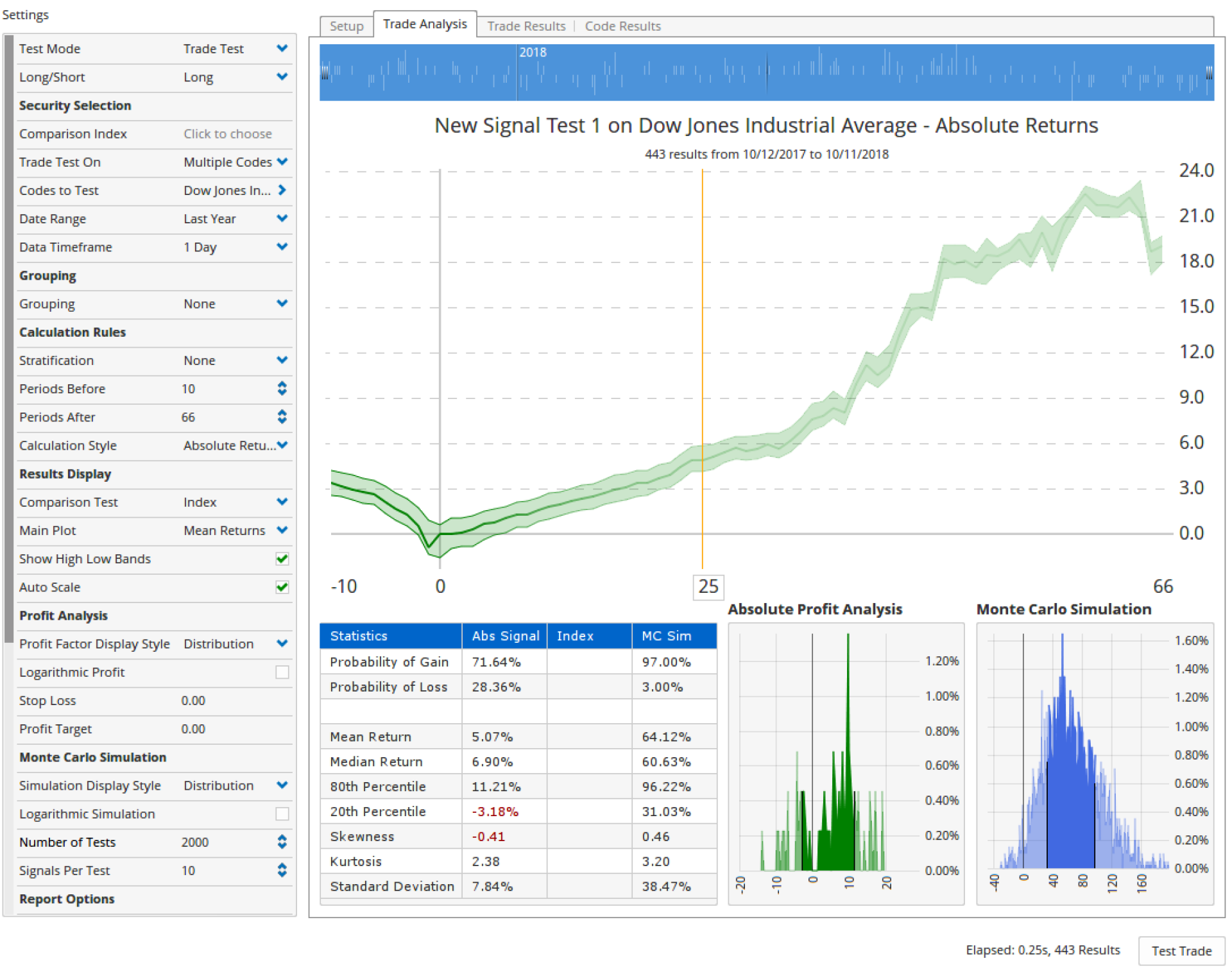Adjust Number of Tests stepper
Screen dimensions: 1232x972
(x=282, y=842)
